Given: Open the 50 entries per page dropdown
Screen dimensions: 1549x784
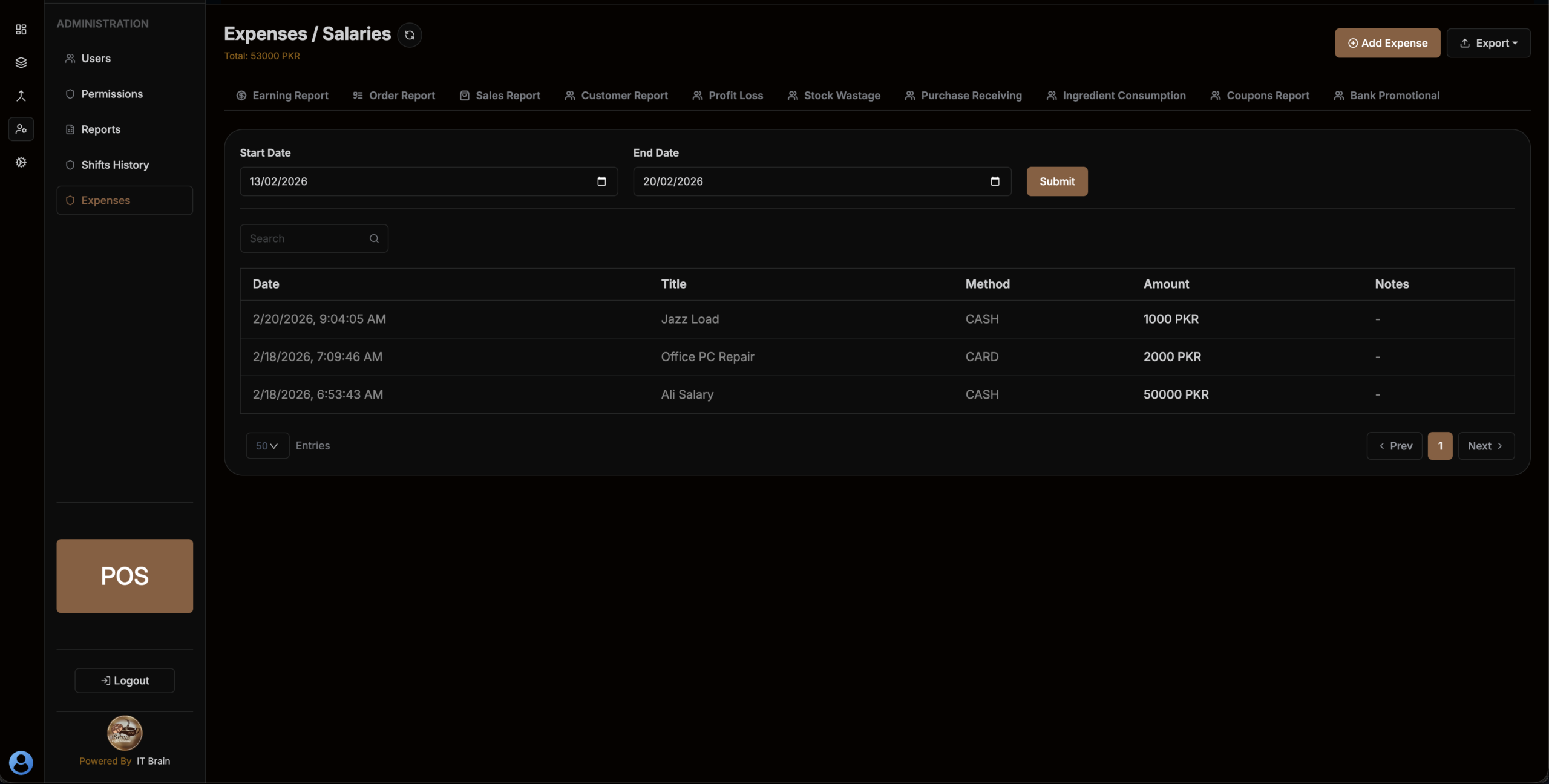Looking at the screenshot, I should click(267, 446).
